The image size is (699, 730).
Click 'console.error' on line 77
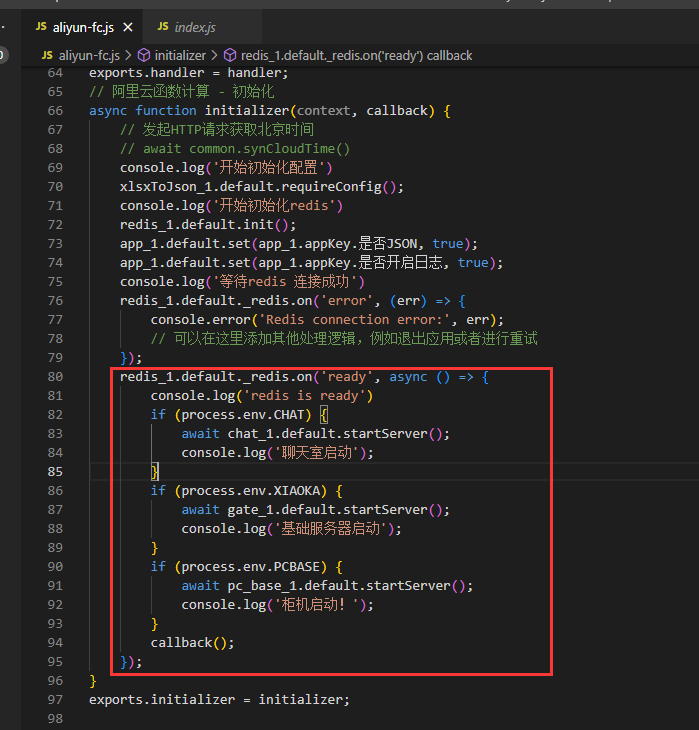click(200, 320)
